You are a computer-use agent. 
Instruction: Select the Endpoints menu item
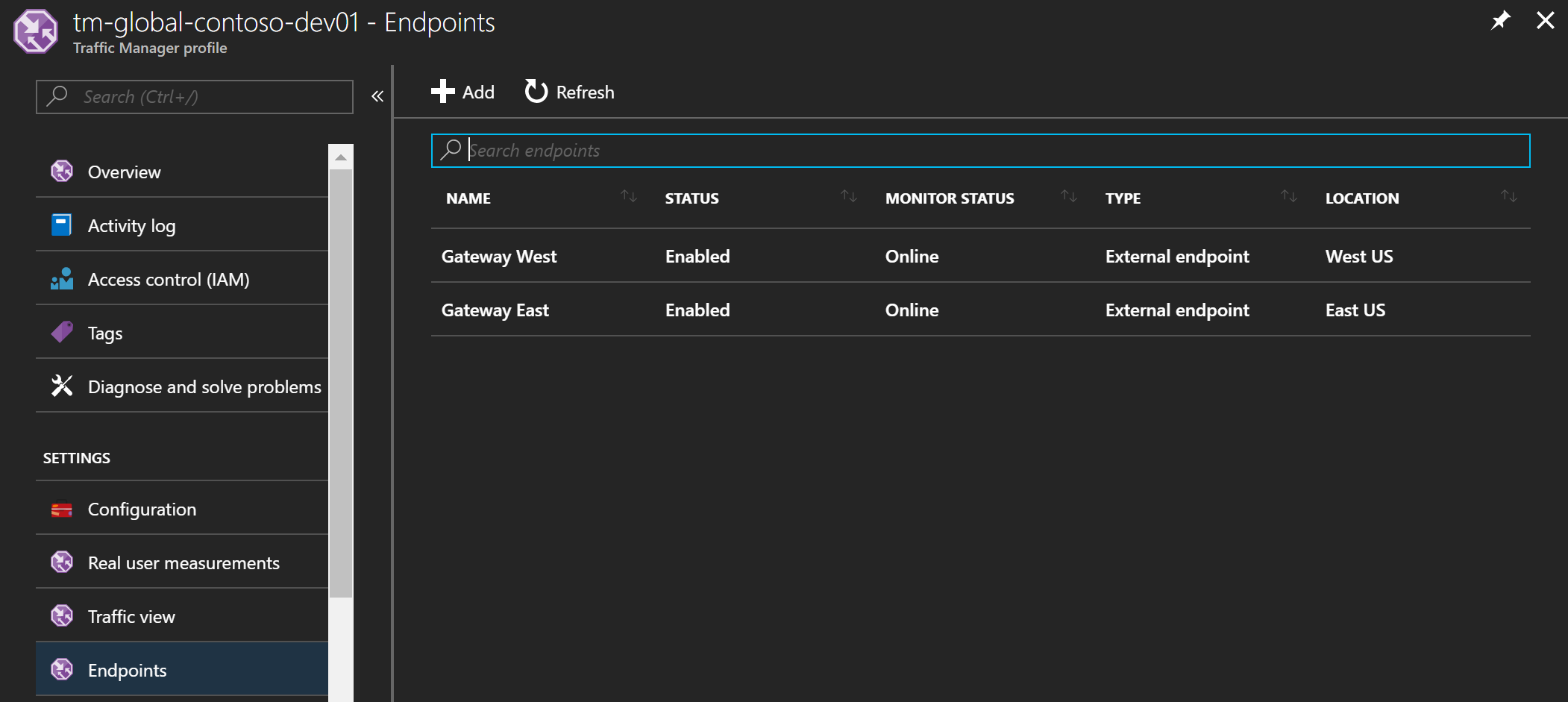point(182,670)
